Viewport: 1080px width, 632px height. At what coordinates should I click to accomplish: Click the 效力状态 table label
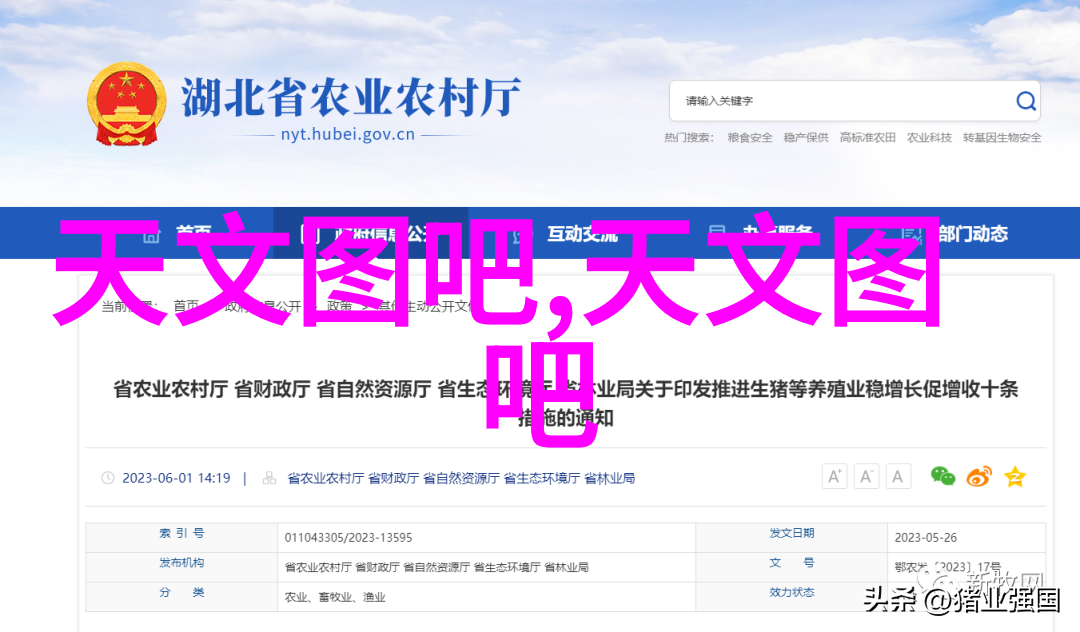click(791, 592)
